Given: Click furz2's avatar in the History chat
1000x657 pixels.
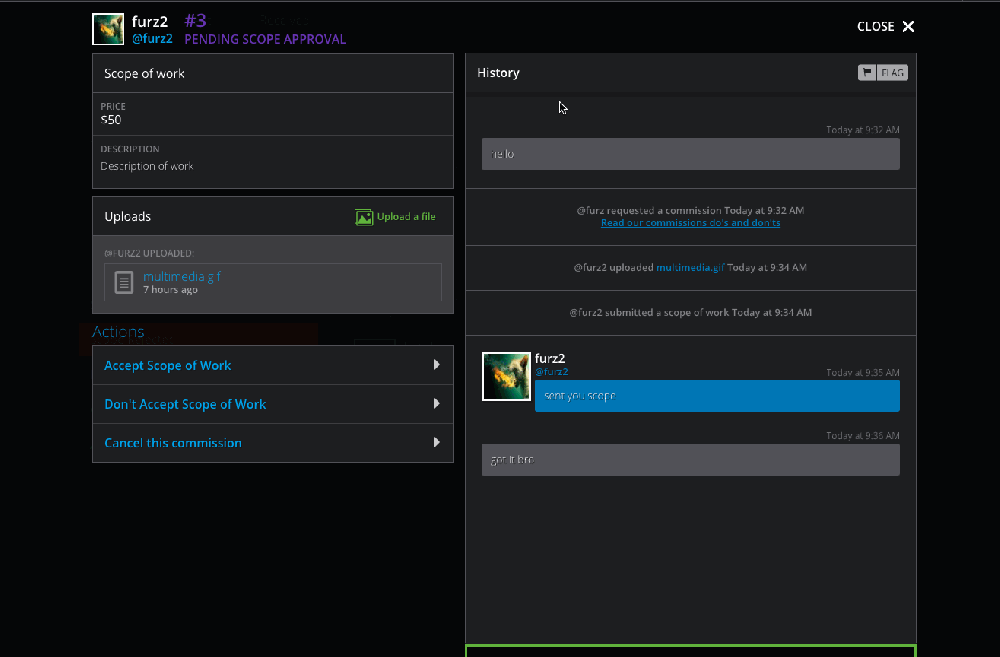Looking at the screenshot, I should 506,376.
